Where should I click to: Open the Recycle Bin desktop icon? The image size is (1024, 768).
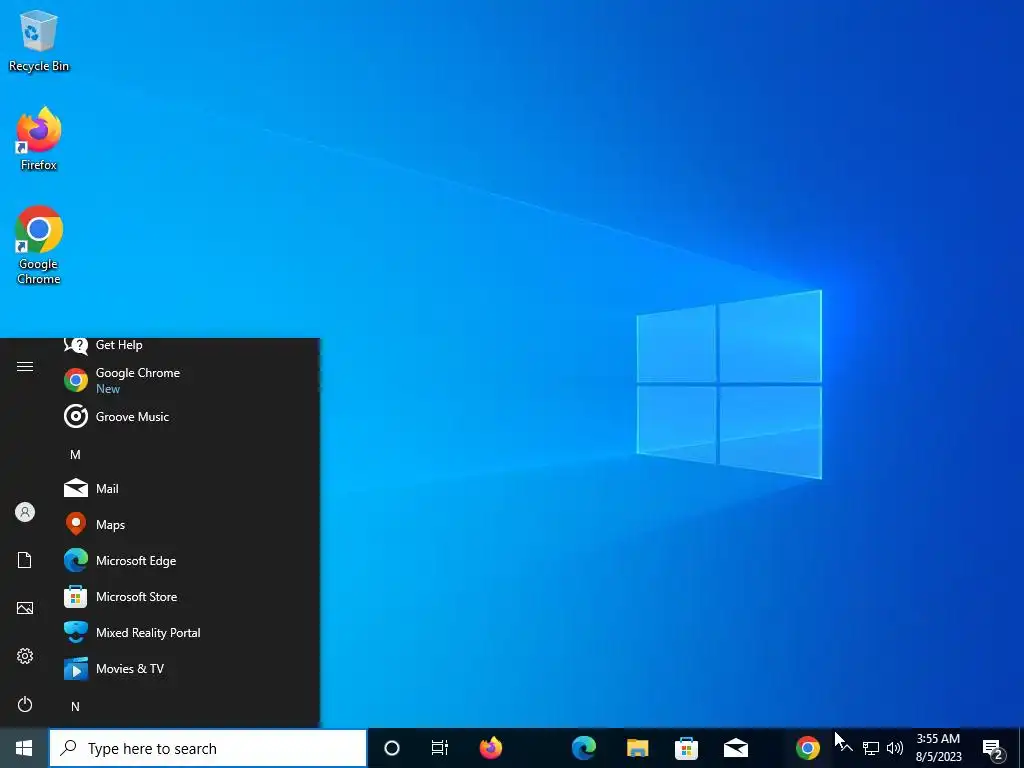pyautogui.click(x=39, y=41)
